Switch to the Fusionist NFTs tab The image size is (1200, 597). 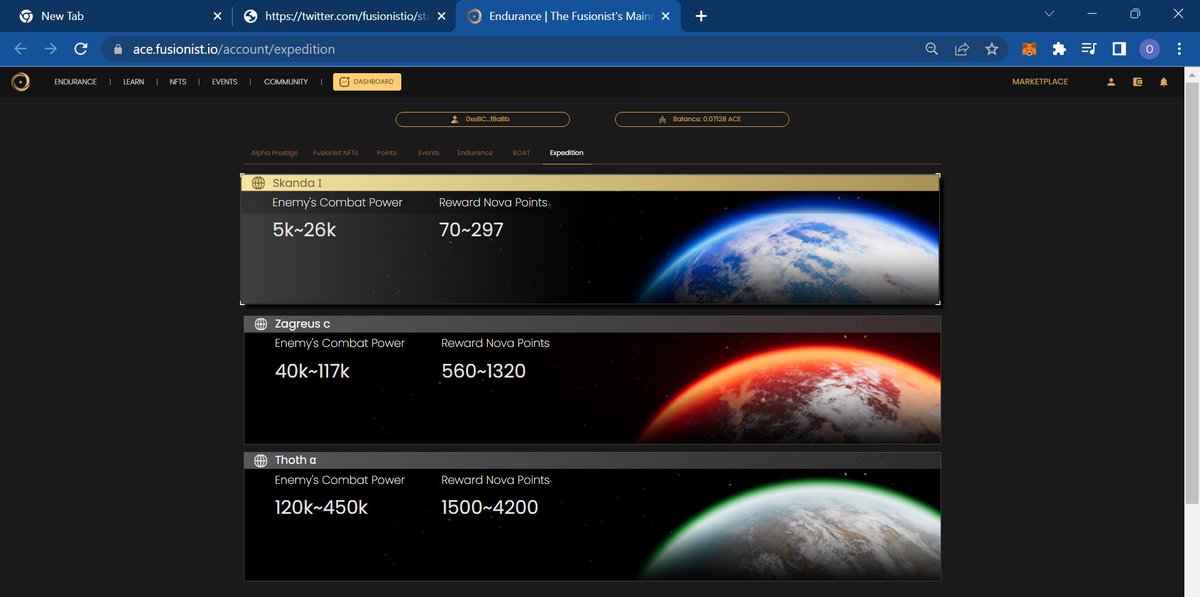click(x=336, y=153)
